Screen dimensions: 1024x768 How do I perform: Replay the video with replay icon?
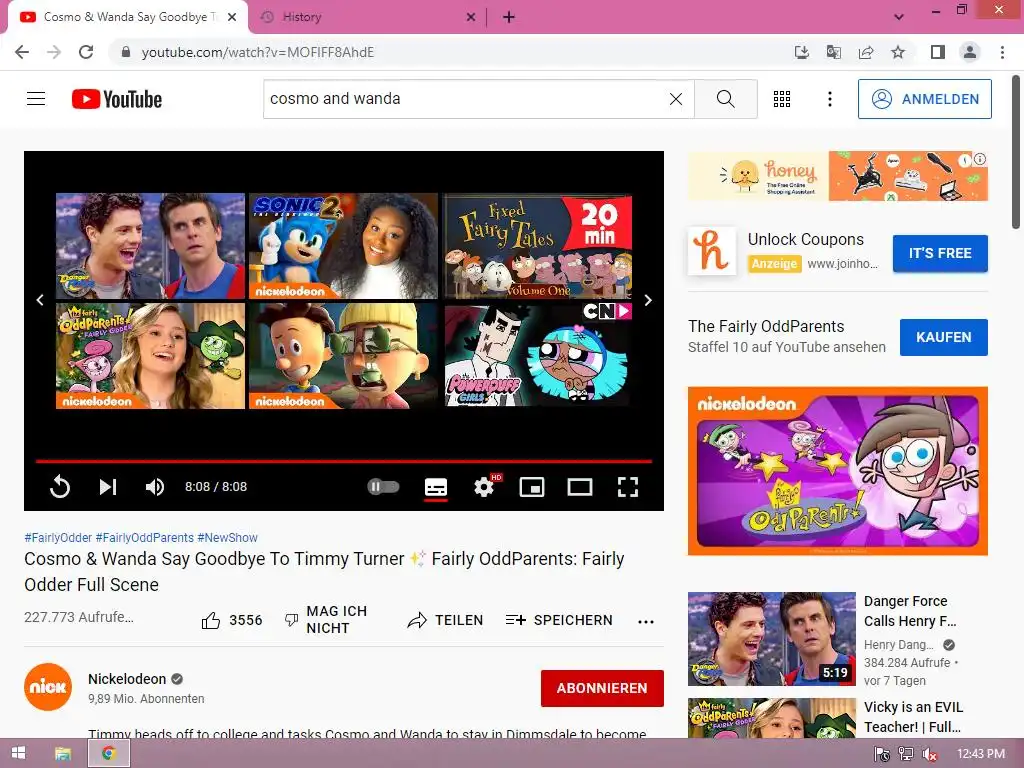click(59, 487)
